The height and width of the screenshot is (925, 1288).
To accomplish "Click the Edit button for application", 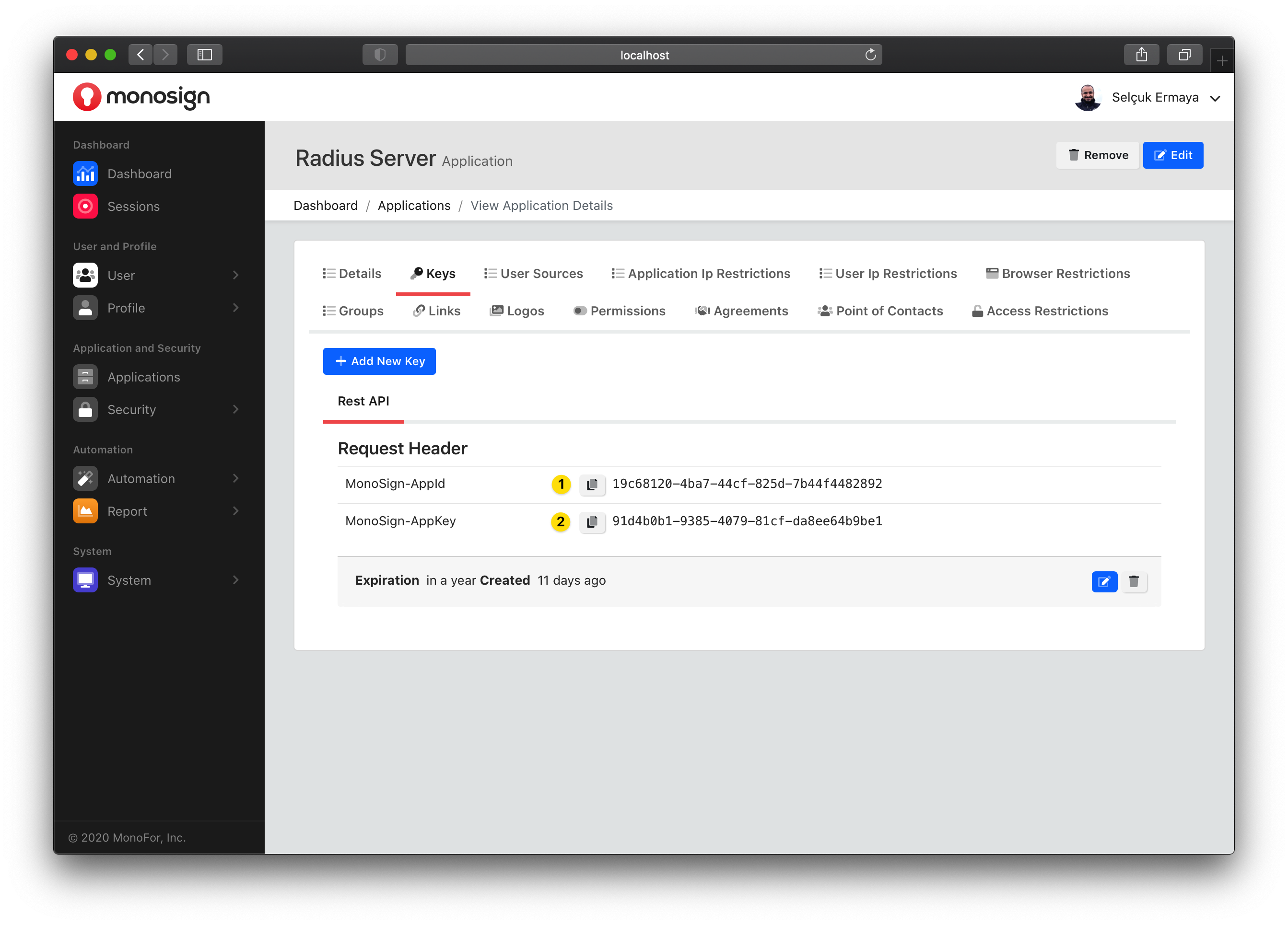I will point(1173,155).
